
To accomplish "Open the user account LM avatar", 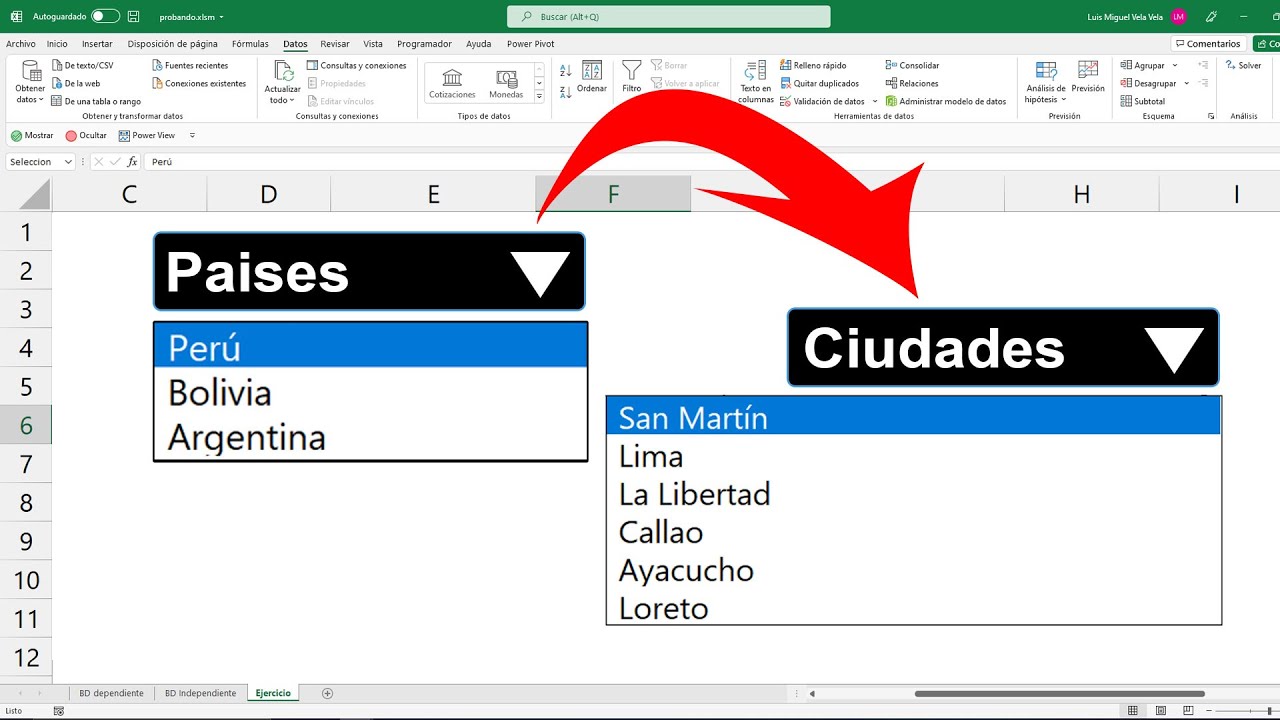I will 1178,17.
